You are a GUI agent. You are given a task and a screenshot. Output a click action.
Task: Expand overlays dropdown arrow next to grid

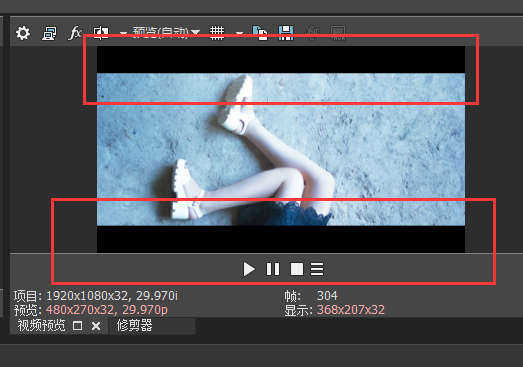tap(239, 33)
